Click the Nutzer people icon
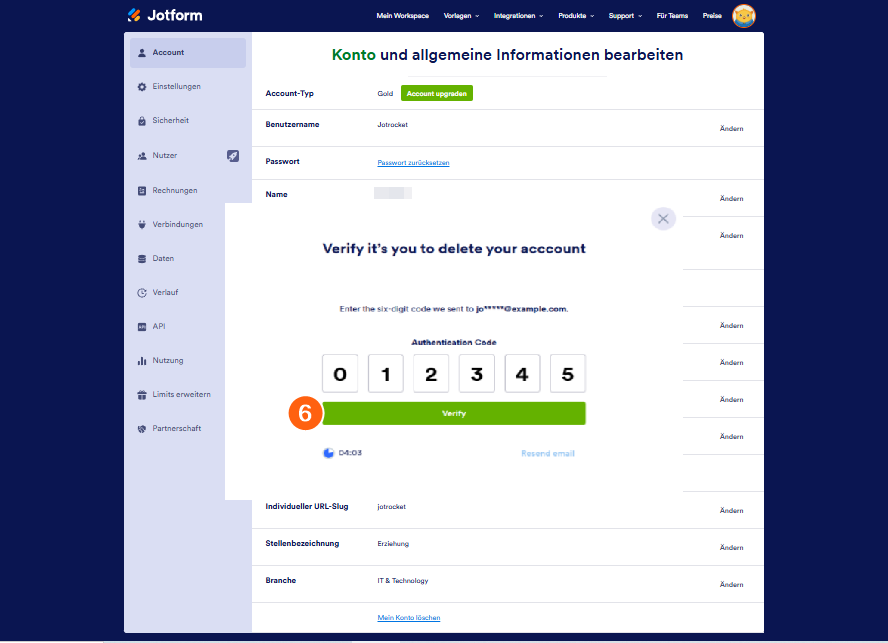 (x=142, y=156)
